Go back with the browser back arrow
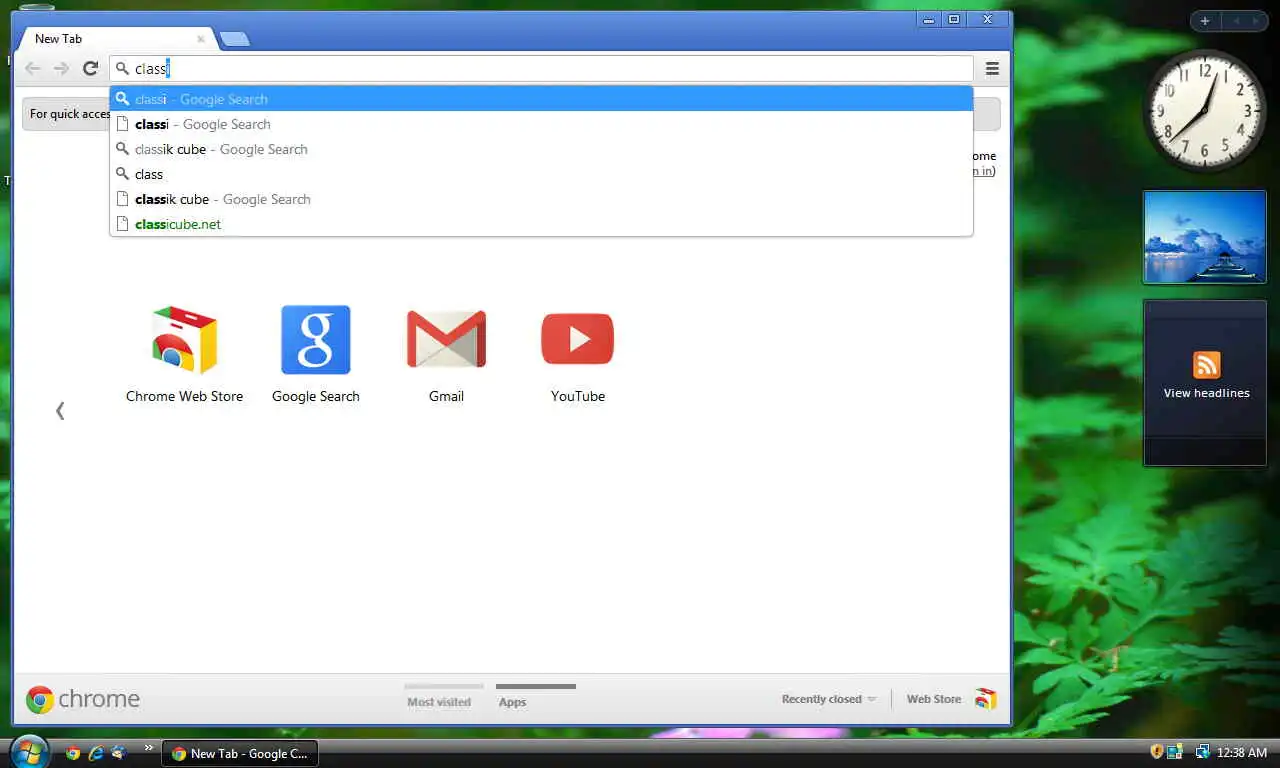 click(33, 68)
